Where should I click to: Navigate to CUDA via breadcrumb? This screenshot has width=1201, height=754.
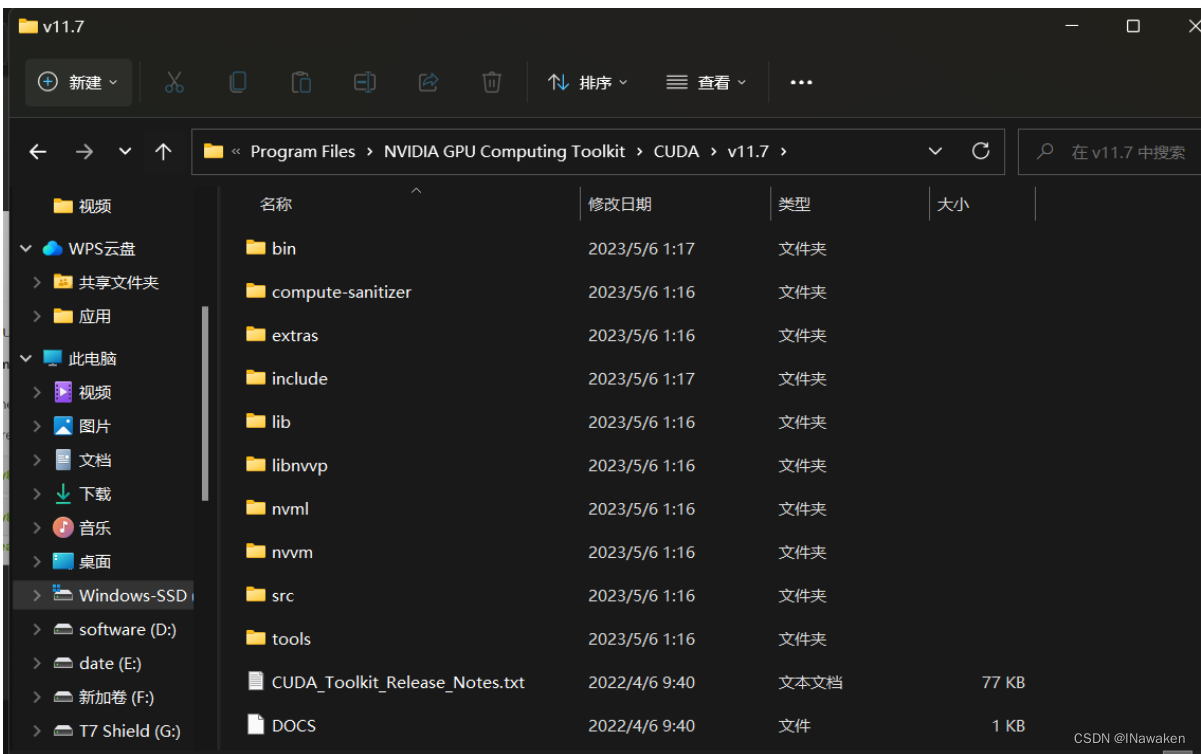676,151
